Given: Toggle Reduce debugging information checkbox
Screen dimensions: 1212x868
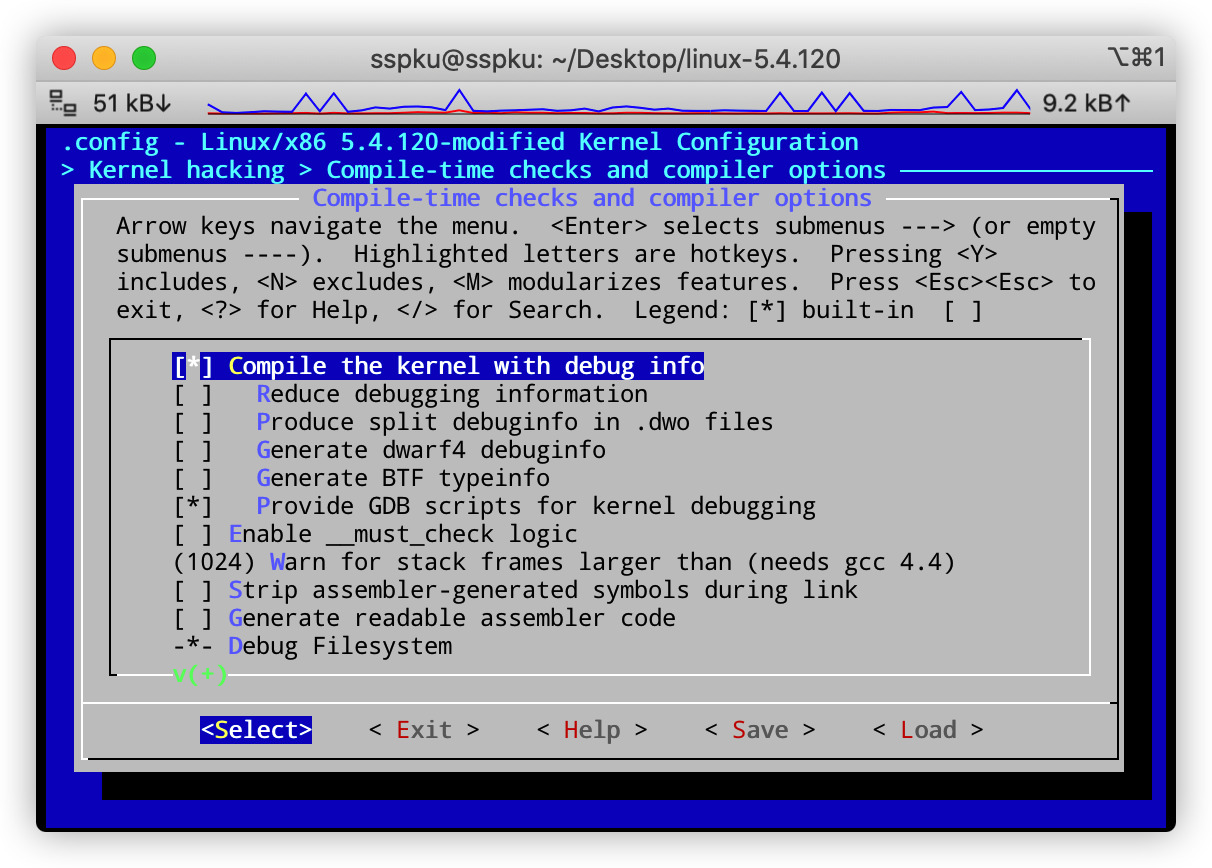Looking at the screenshot, I should (193, 394).
